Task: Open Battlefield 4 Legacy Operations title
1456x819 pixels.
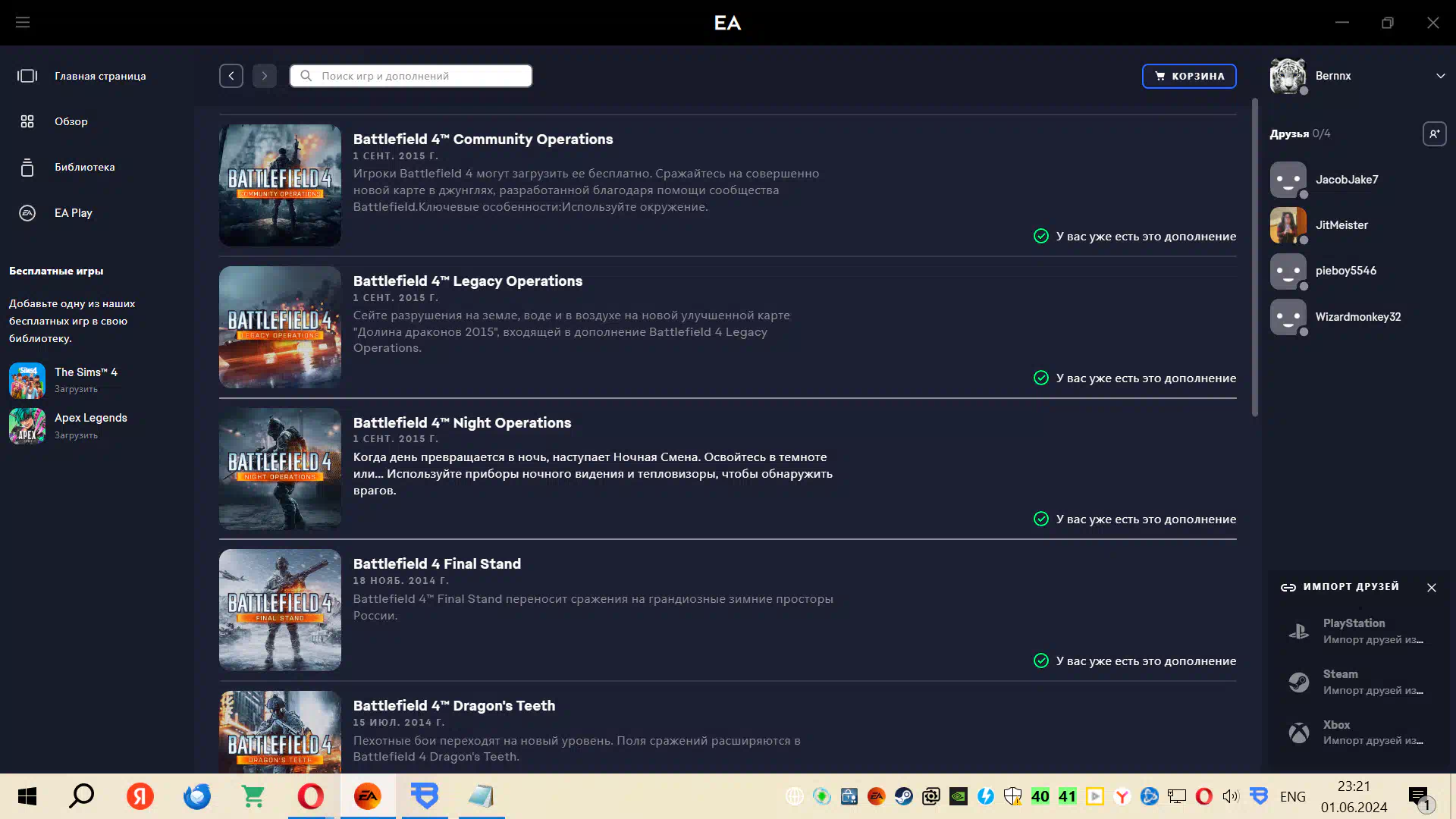Action: click(x=468, y=281)
